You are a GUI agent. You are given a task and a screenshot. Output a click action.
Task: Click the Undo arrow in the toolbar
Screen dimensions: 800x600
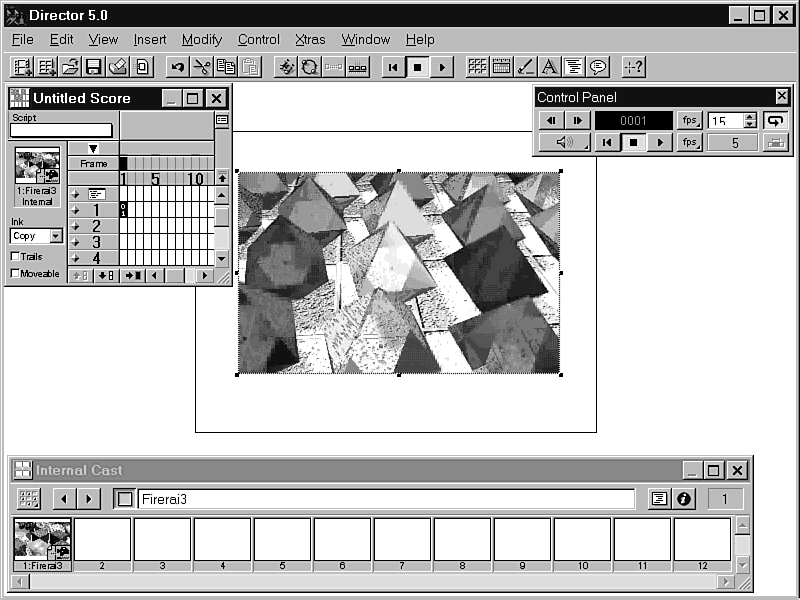coord(178,67)
